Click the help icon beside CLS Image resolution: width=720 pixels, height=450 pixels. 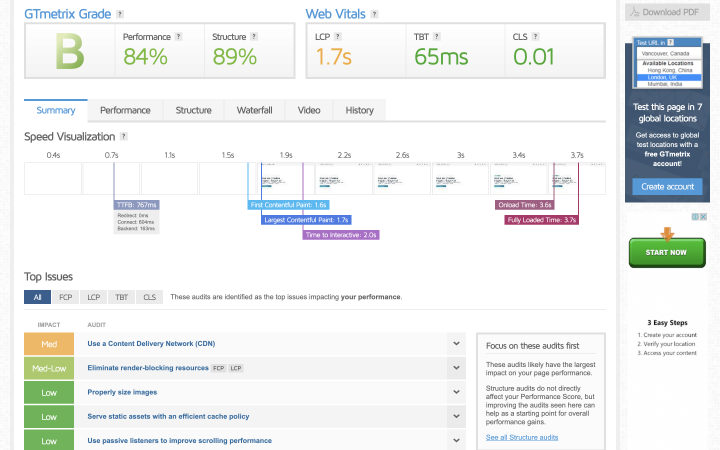[535, 37]
